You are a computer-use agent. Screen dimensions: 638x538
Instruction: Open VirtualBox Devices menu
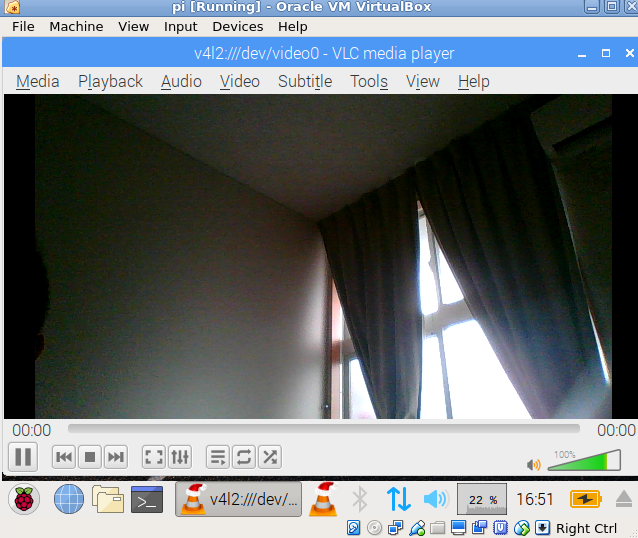pos(238,26)
